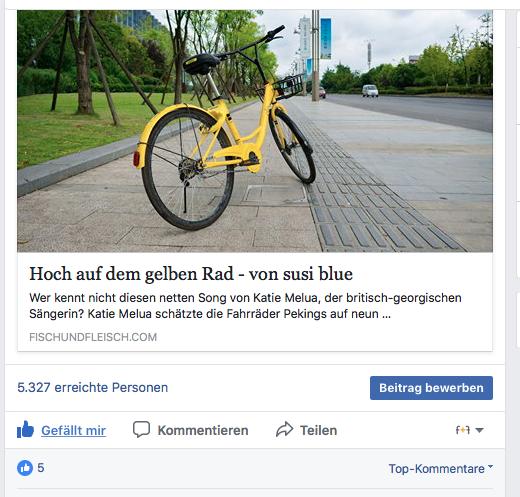The width and height of the screenshot is (520, 497).
Task: View the list of 5 likes
Action: click(x=41, y=468)
